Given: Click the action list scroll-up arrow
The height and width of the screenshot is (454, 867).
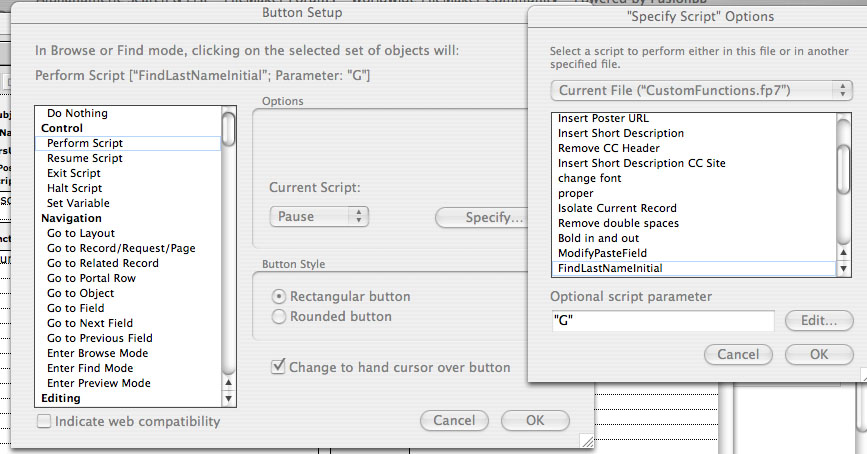Looking at the screenshot, I should pyautogui.click(x=229, y=383).
